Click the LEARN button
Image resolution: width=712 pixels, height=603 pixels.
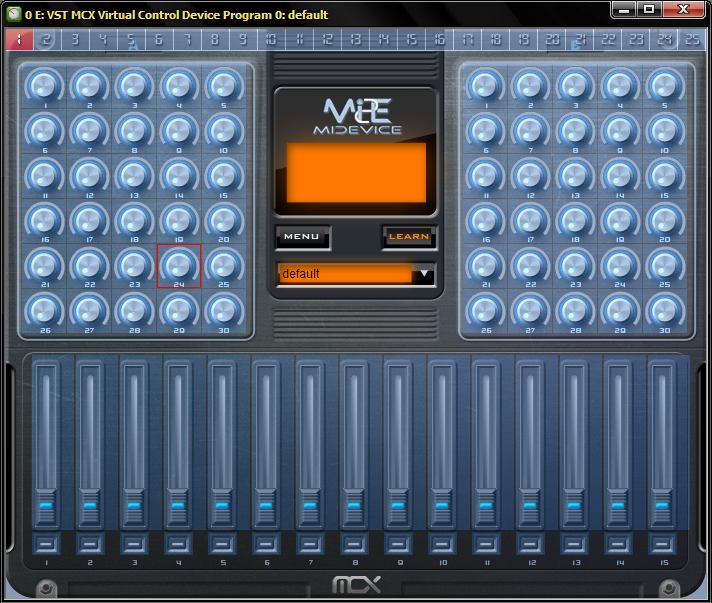[x=409, y=237]
